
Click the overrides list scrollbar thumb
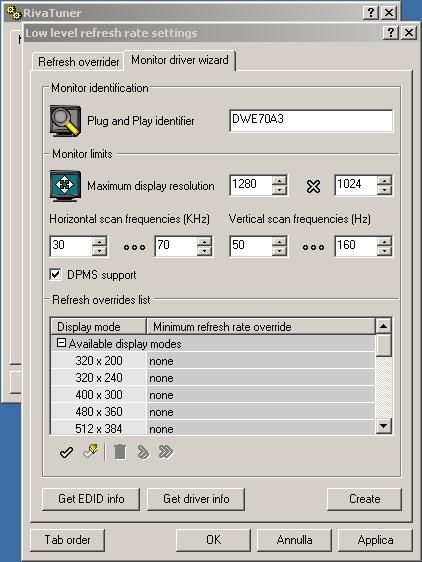coord(384,345)
